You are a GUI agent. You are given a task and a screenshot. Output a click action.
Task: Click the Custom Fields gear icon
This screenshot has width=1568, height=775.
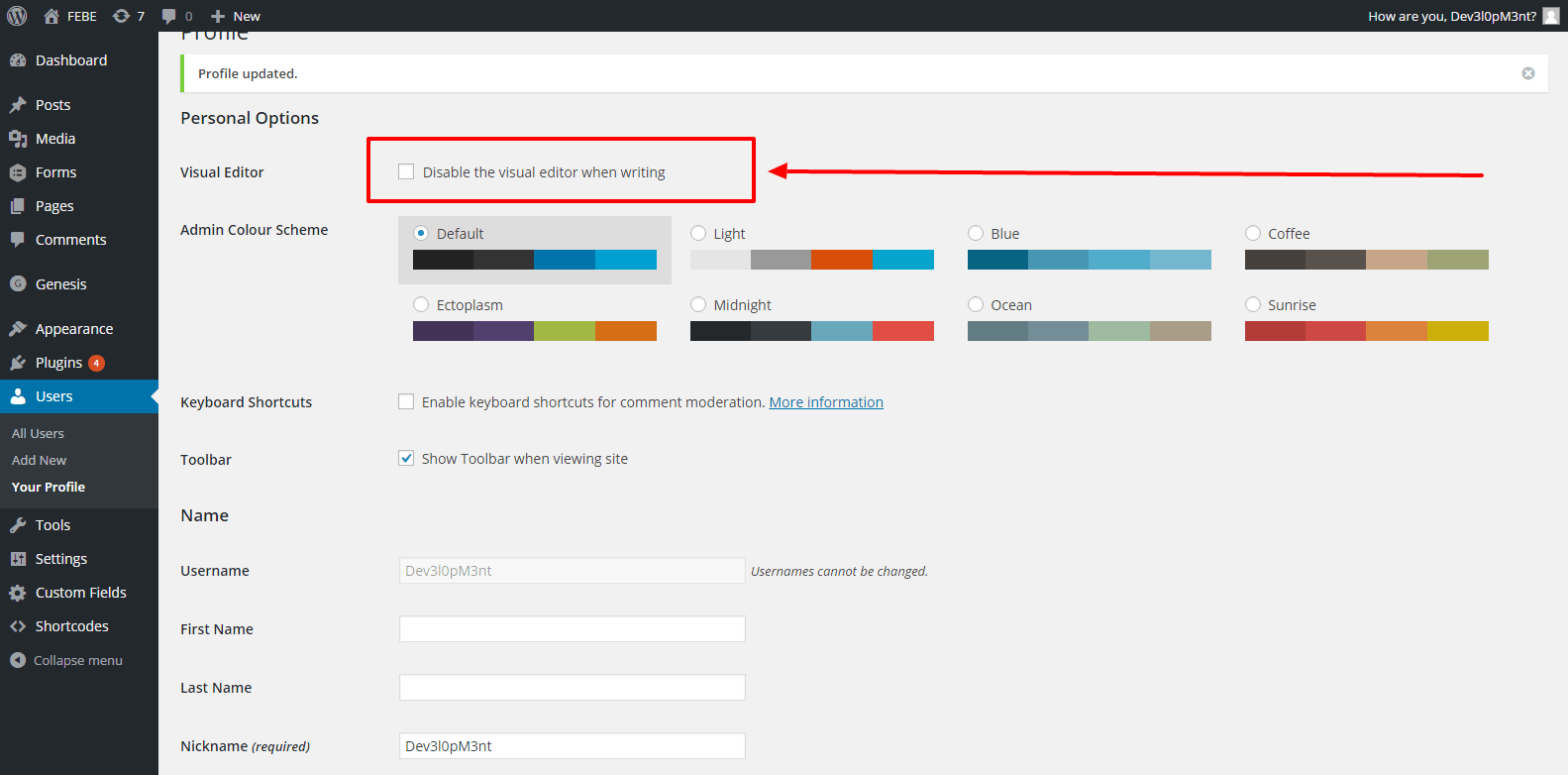tap(18, 593)
